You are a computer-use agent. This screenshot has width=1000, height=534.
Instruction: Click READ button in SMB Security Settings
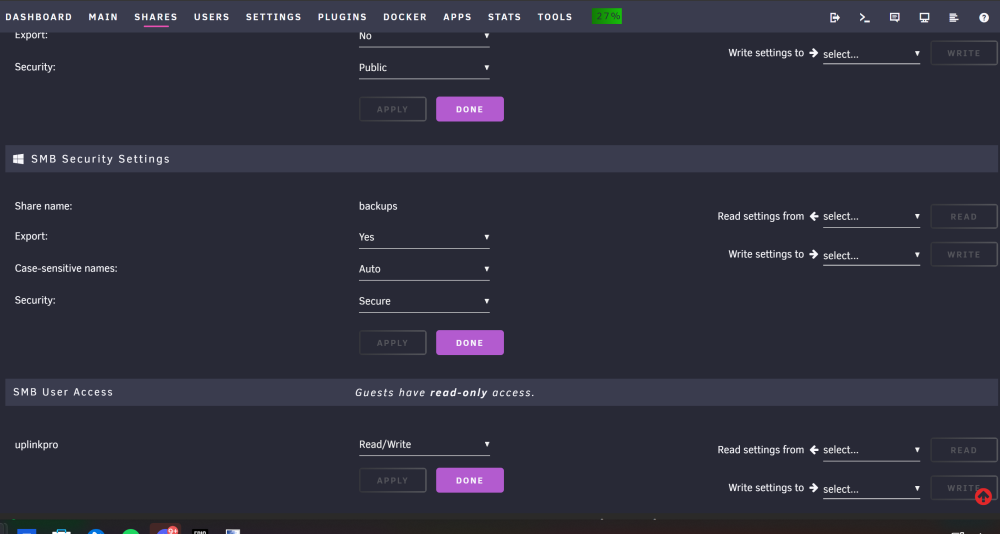(x=964, y=216)
